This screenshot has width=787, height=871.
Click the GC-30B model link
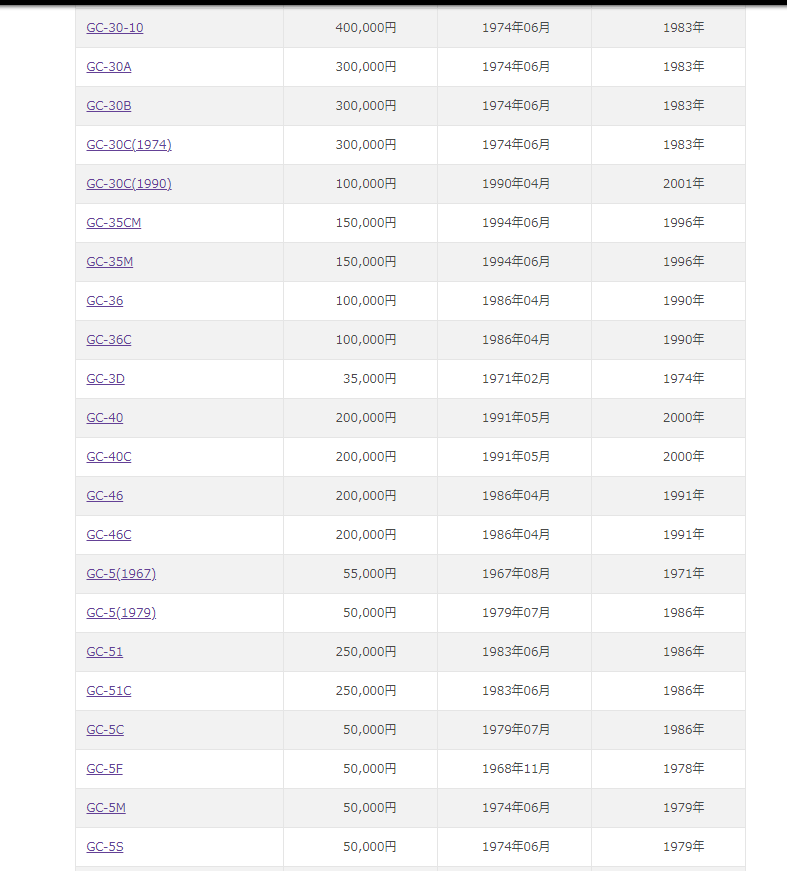[109, 106]
